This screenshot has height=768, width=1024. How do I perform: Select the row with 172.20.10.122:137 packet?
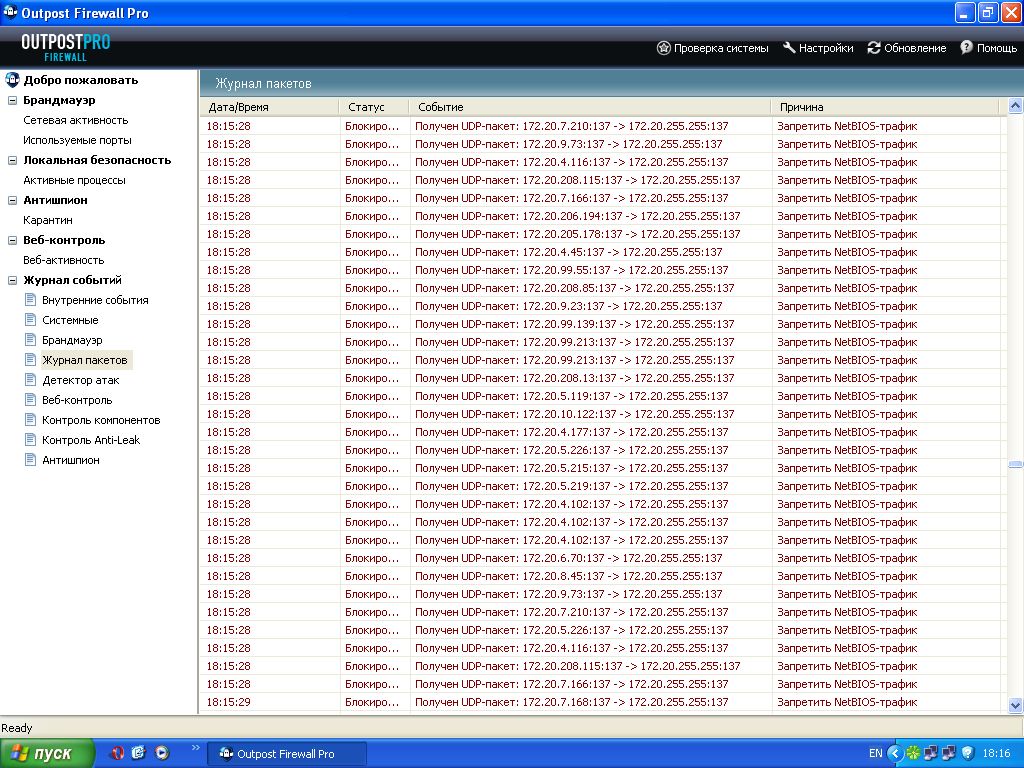tap(601, 414)
